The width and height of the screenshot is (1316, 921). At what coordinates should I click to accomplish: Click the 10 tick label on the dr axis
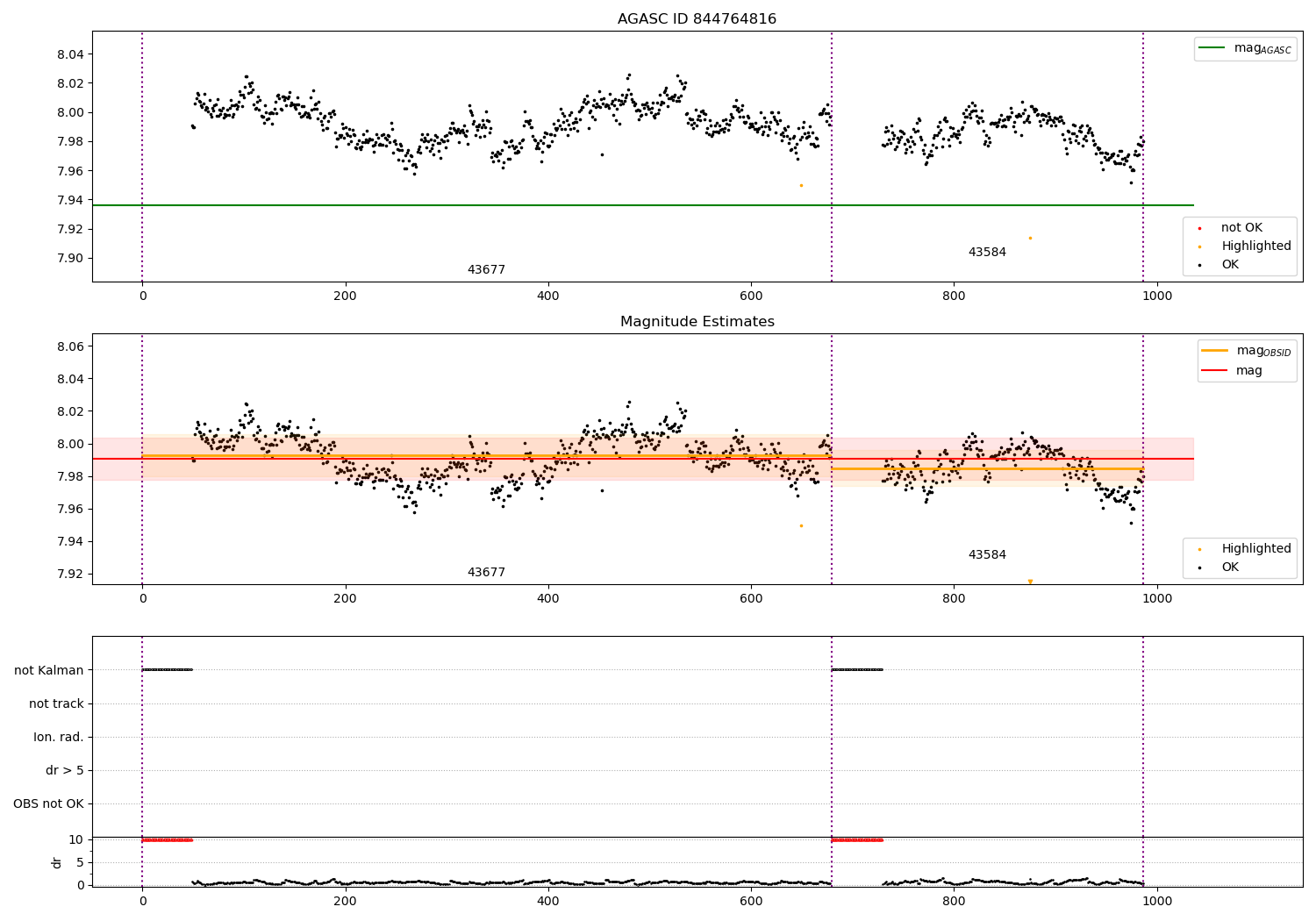tap(76, 840)
